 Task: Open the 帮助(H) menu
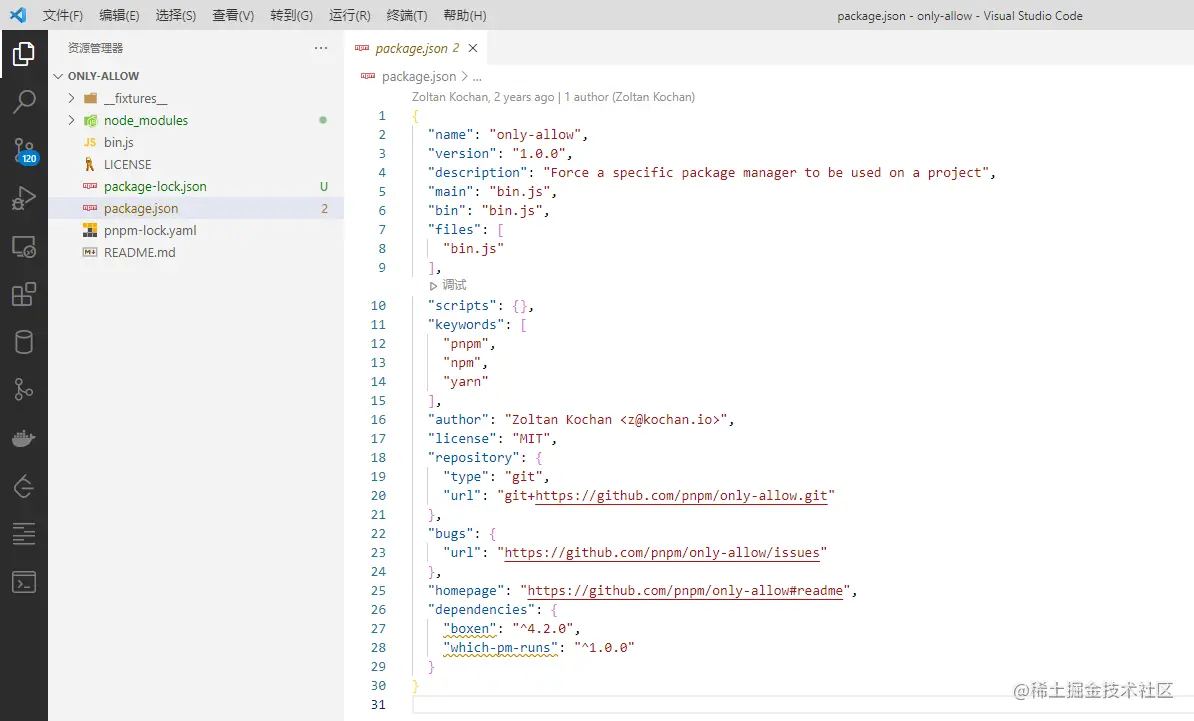pyautogui.click(x=465, y=15)
